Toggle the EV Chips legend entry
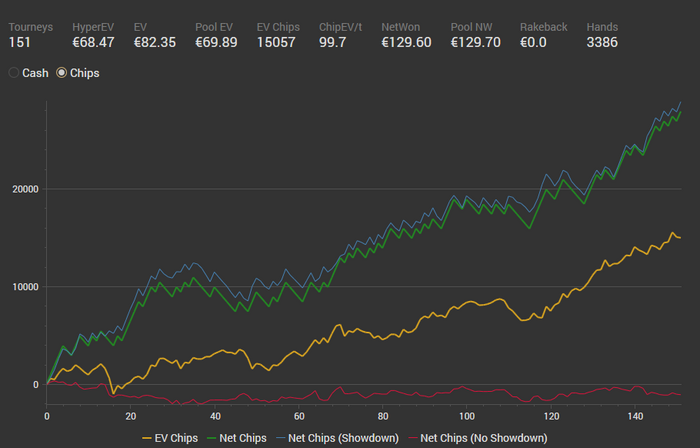Viewport: 700px width, 448px height. point(170,438)
